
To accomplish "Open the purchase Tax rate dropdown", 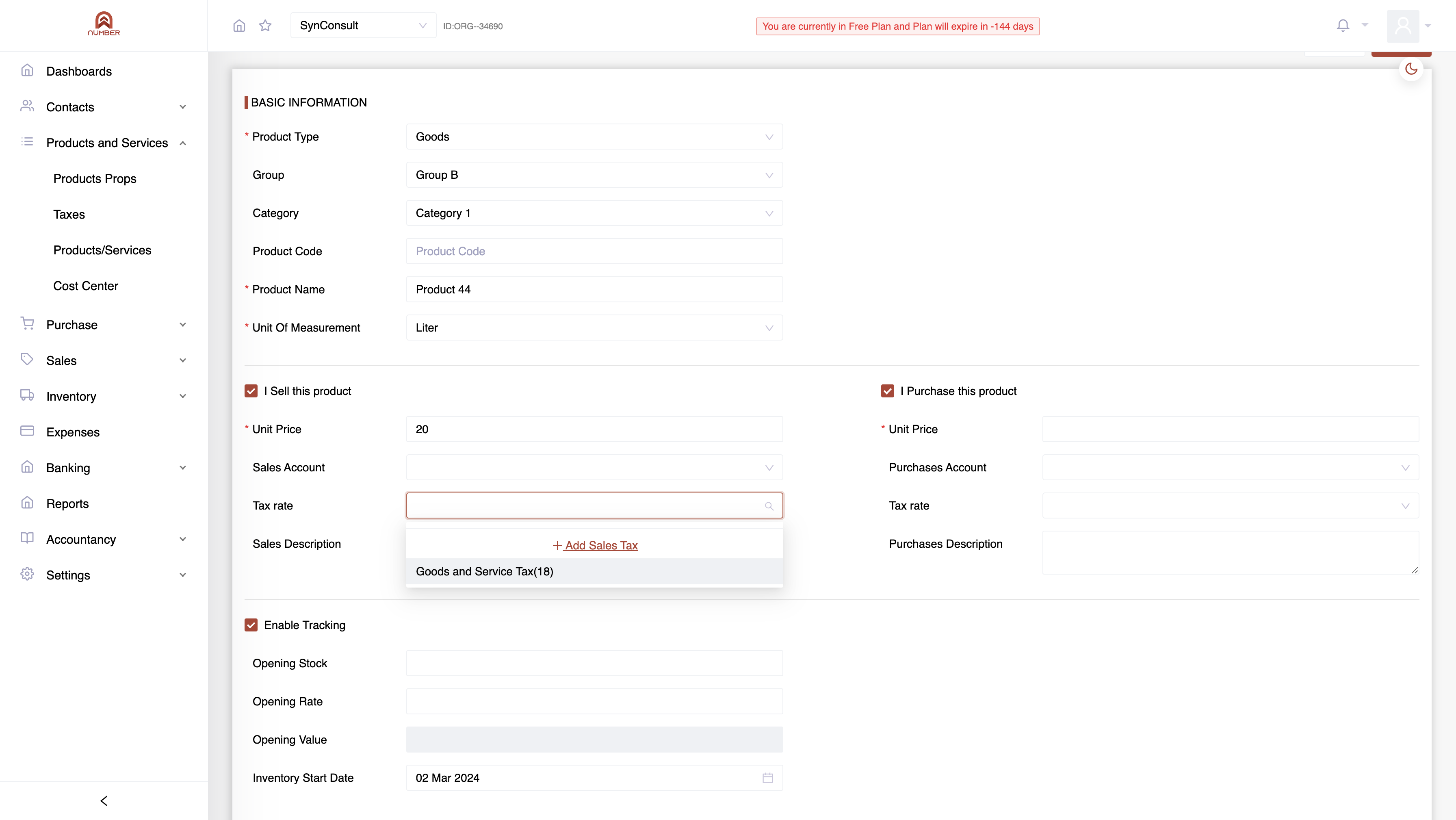I will click(1231, 505).
